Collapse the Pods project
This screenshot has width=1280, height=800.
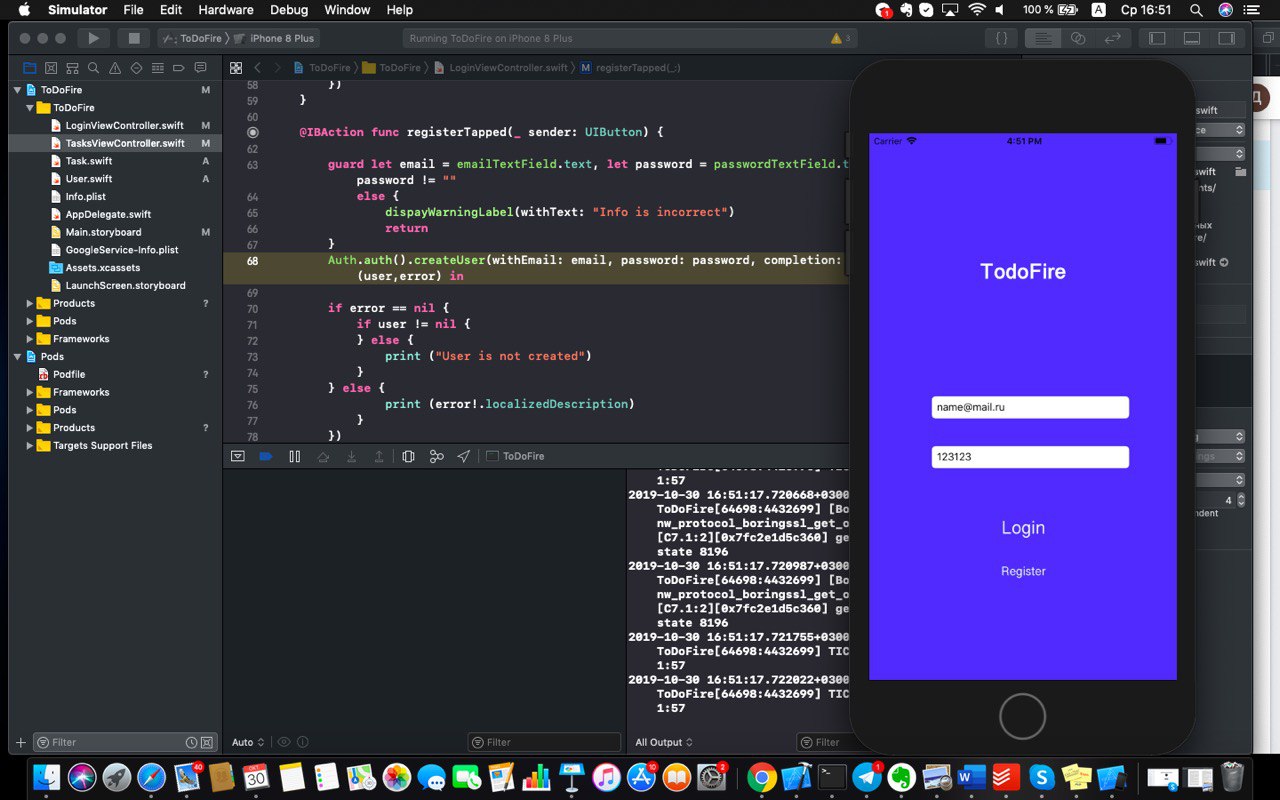18,356
